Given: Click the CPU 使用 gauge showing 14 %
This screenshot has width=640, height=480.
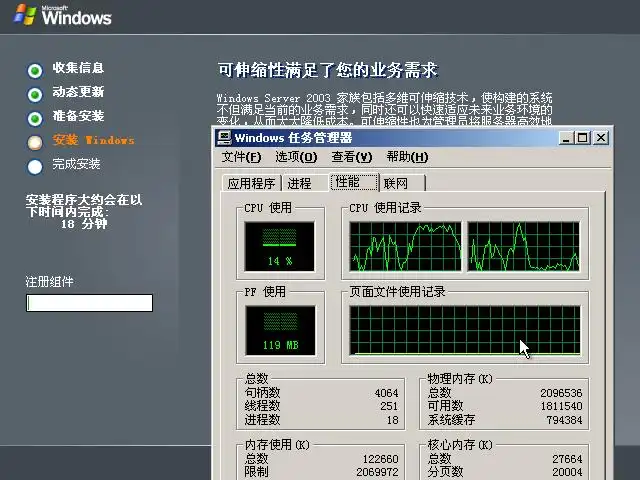Looking at the screenshot, I should (280, 247).
